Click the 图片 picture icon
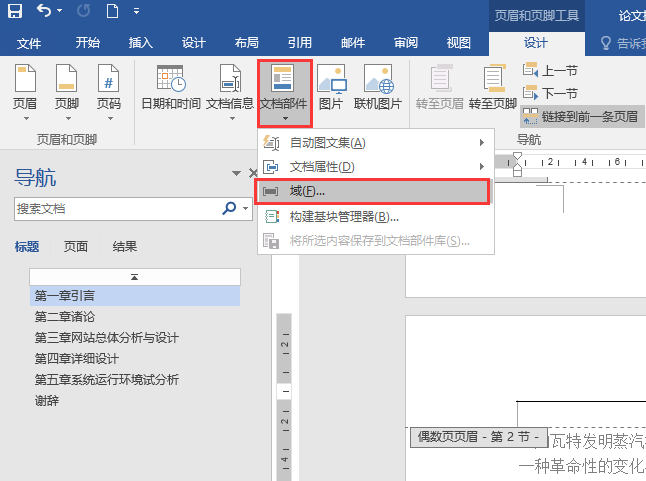 click(x=330, y=88)
